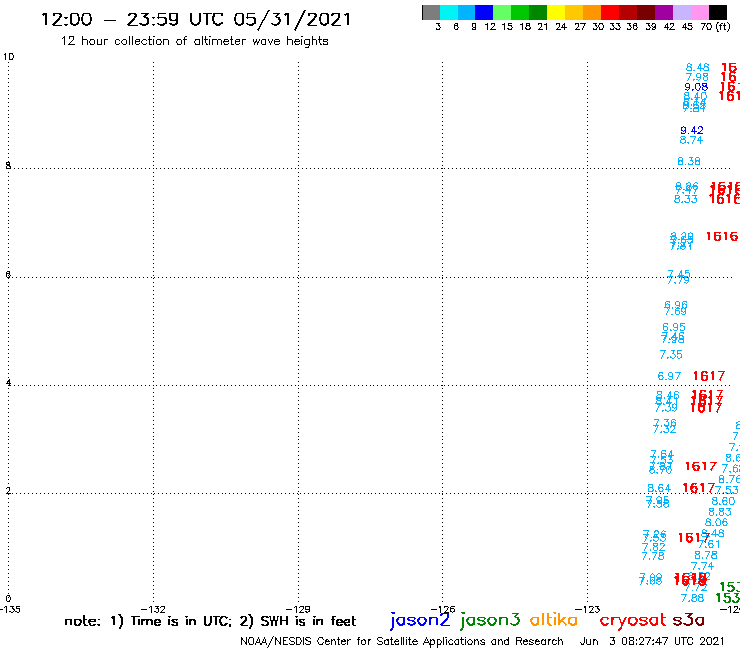The height and width of the screenshot is (650, 740).
Task: Click the 9.08 wave height value
Action: point(696,87)
